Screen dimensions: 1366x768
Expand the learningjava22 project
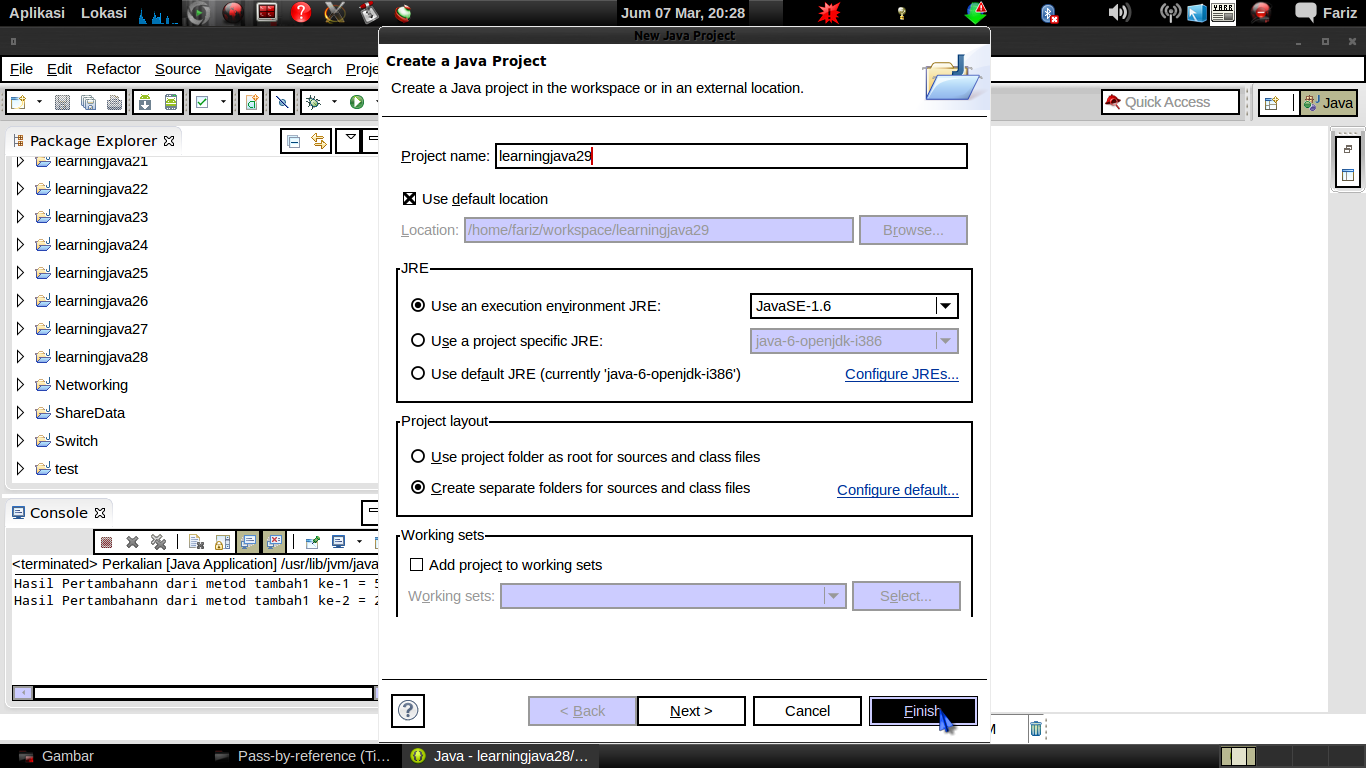click(19, 188)
